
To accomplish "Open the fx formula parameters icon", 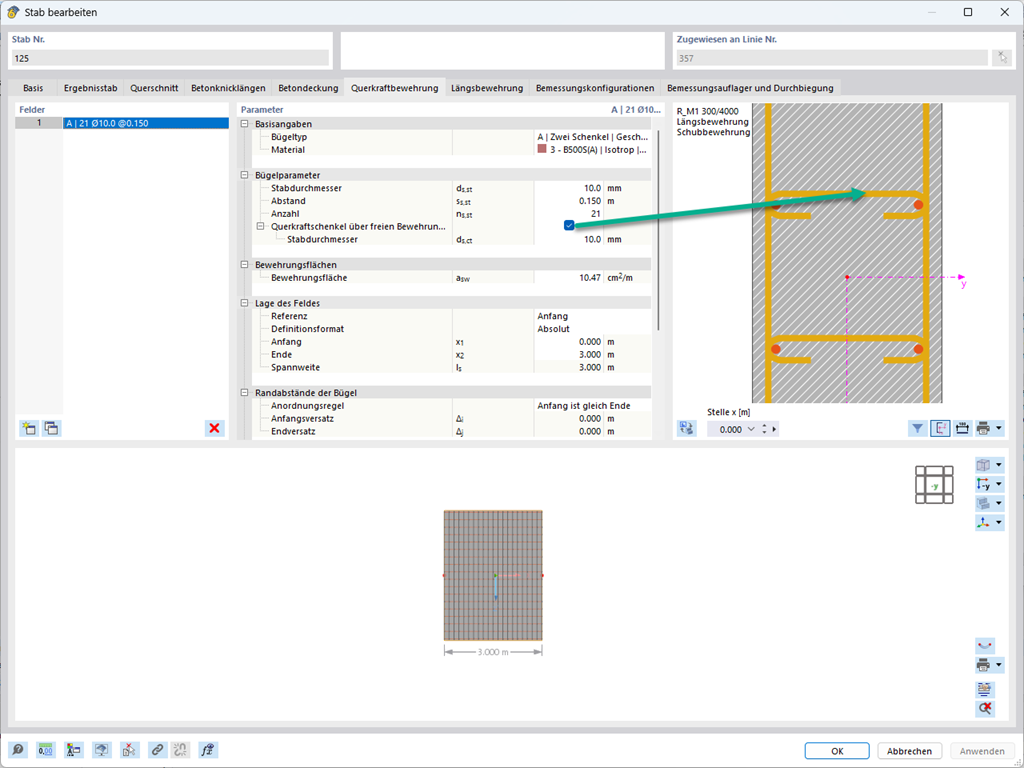I will pyautogui.click(x=208, y=750).
